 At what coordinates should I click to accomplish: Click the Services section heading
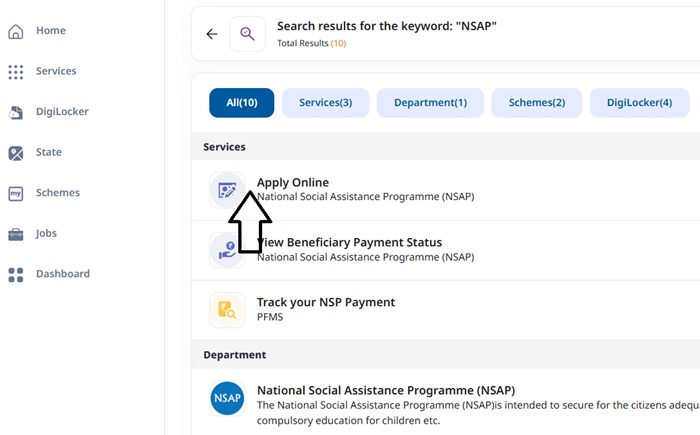pyautogui.click(x=225, y=147)
